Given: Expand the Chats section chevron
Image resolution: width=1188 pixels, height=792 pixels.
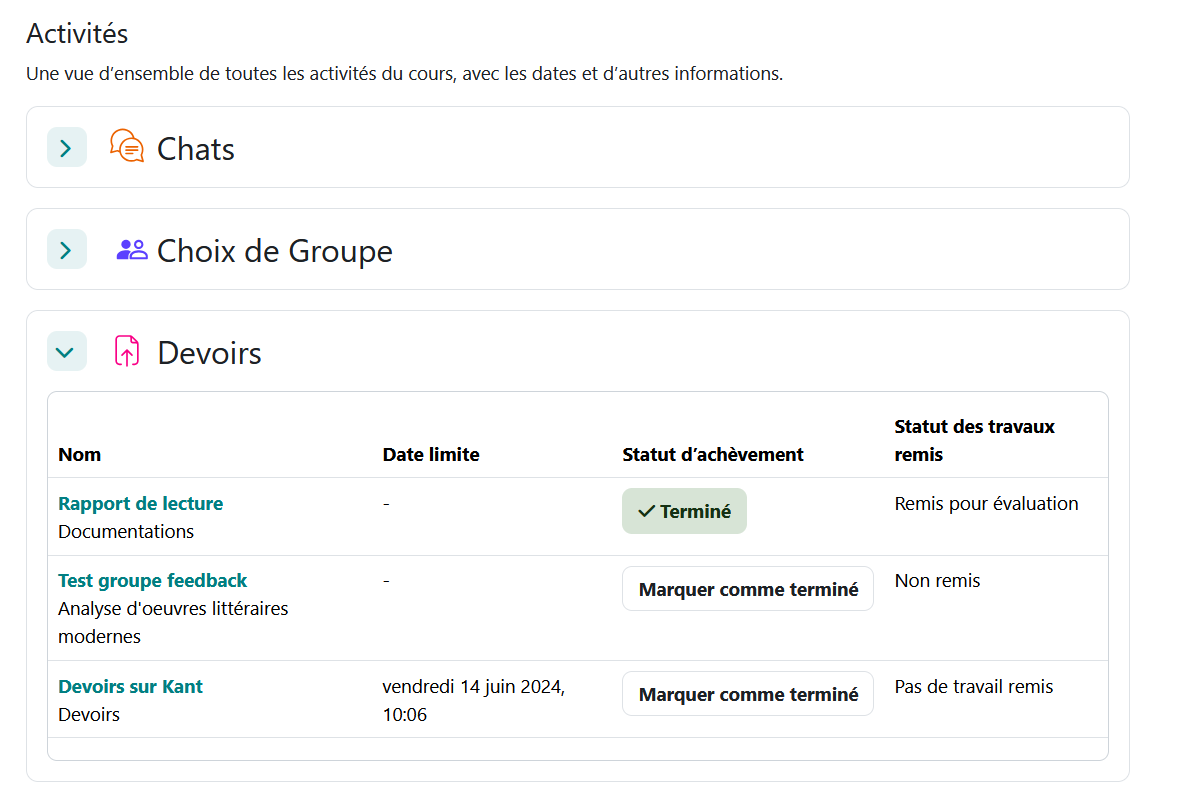Looking at the screenshot, I should pos(66,148).
